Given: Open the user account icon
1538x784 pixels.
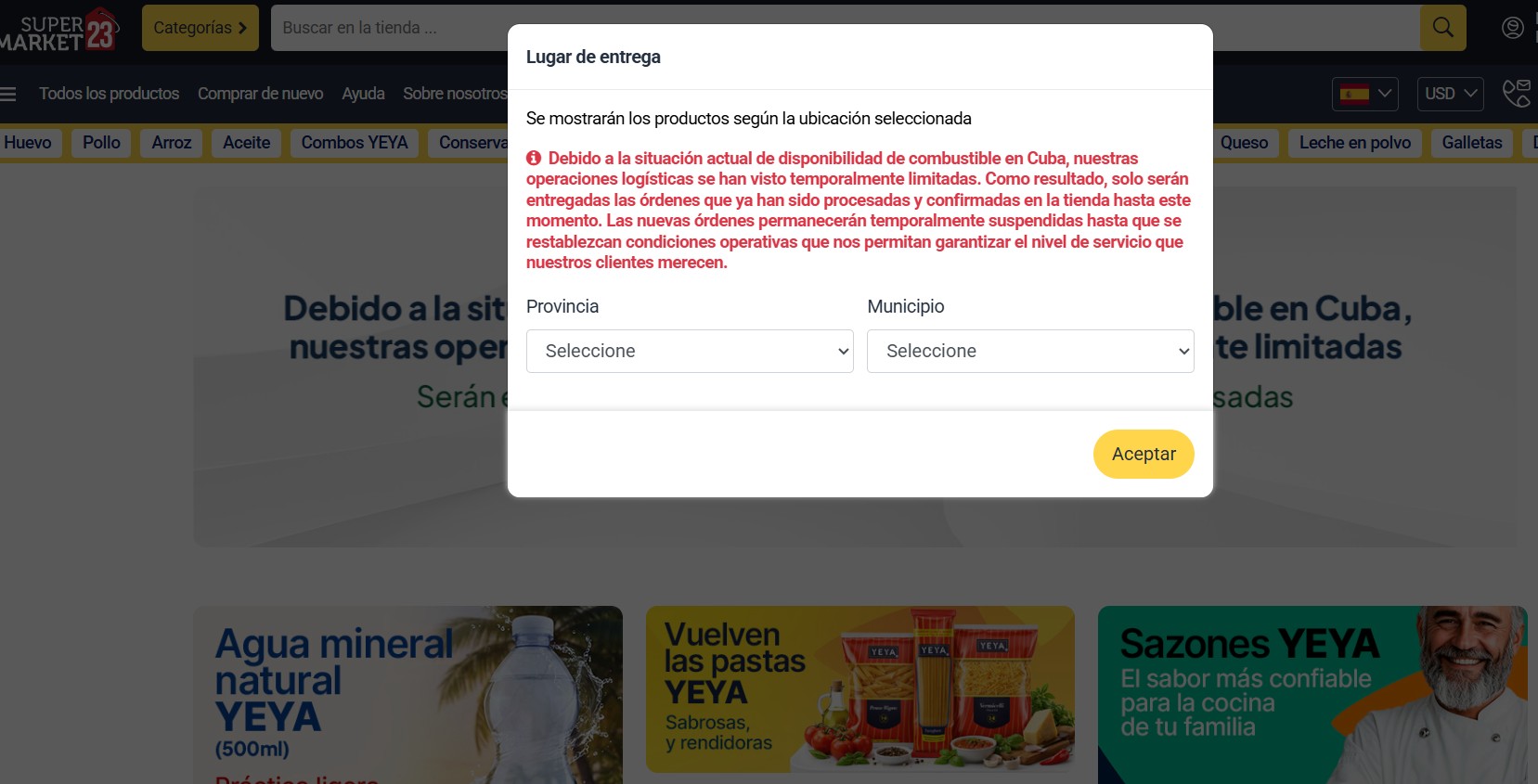Looking at the screenshot, I should click(x=1512, y=28).
